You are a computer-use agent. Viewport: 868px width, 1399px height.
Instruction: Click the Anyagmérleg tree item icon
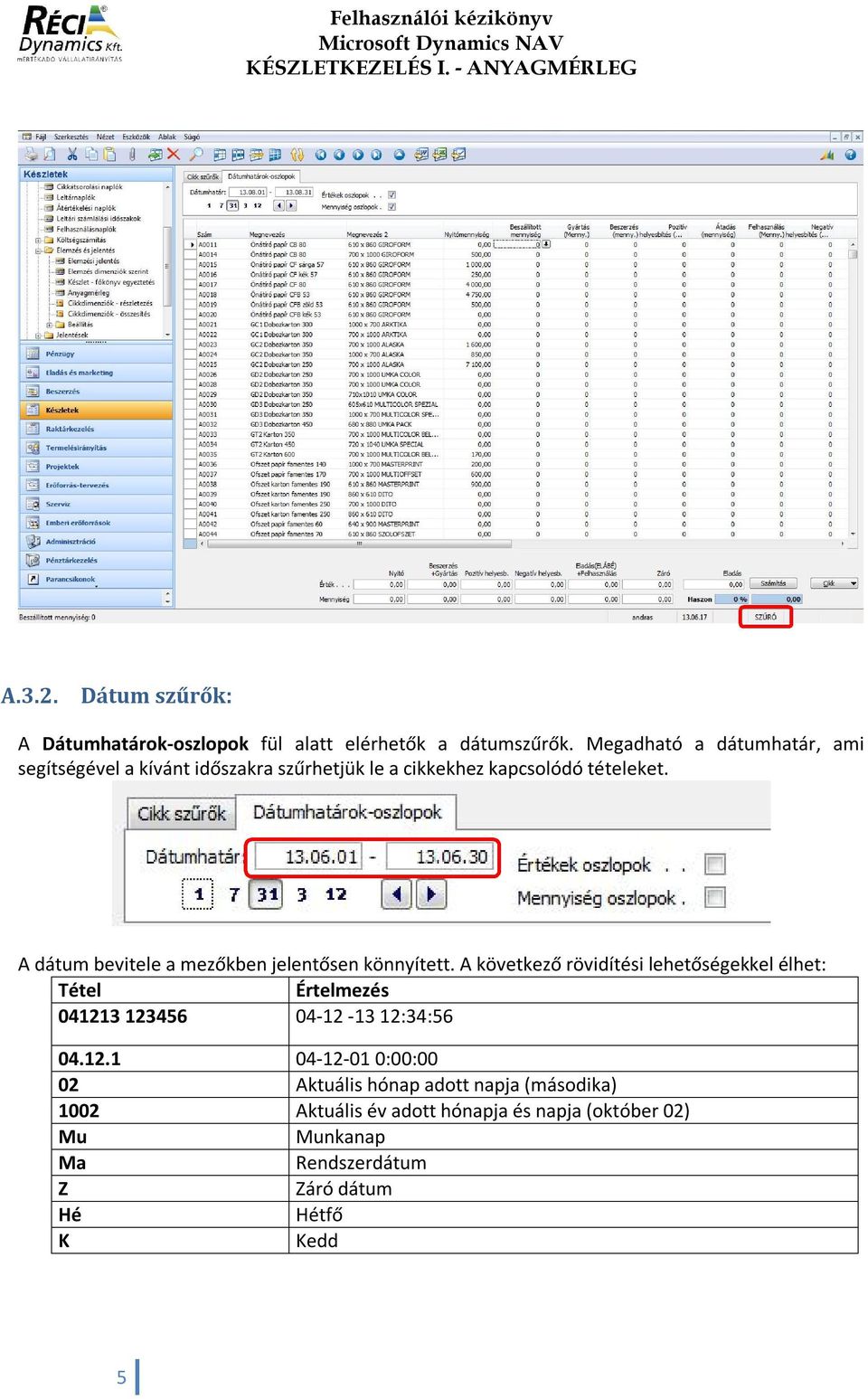coord(60,293)
